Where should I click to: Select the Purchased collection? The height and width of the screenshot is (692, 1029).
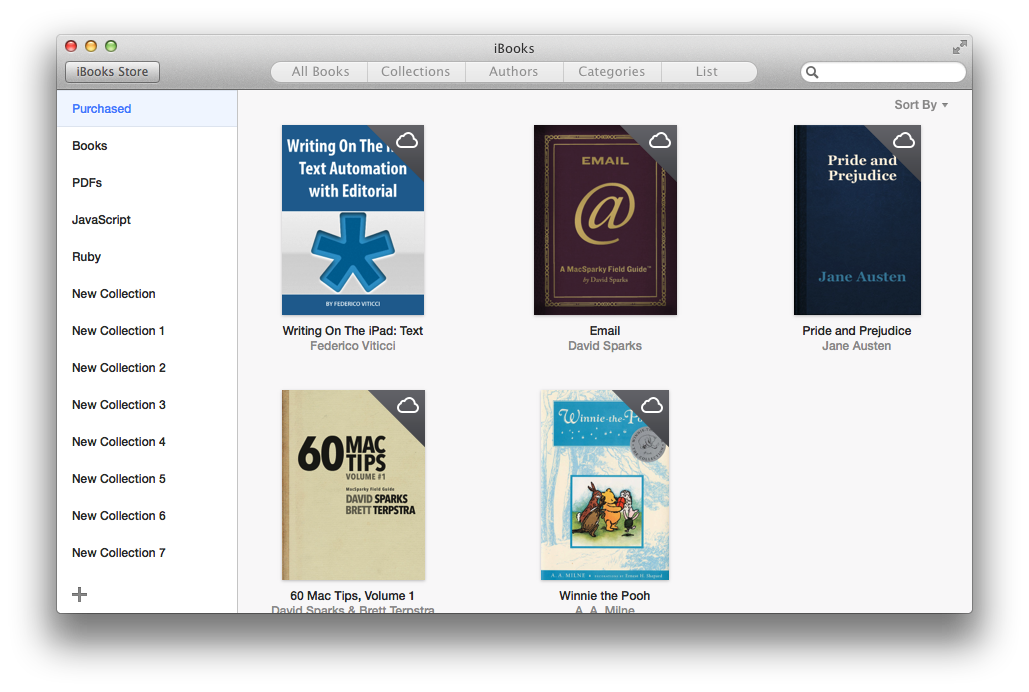coord(147,108)
